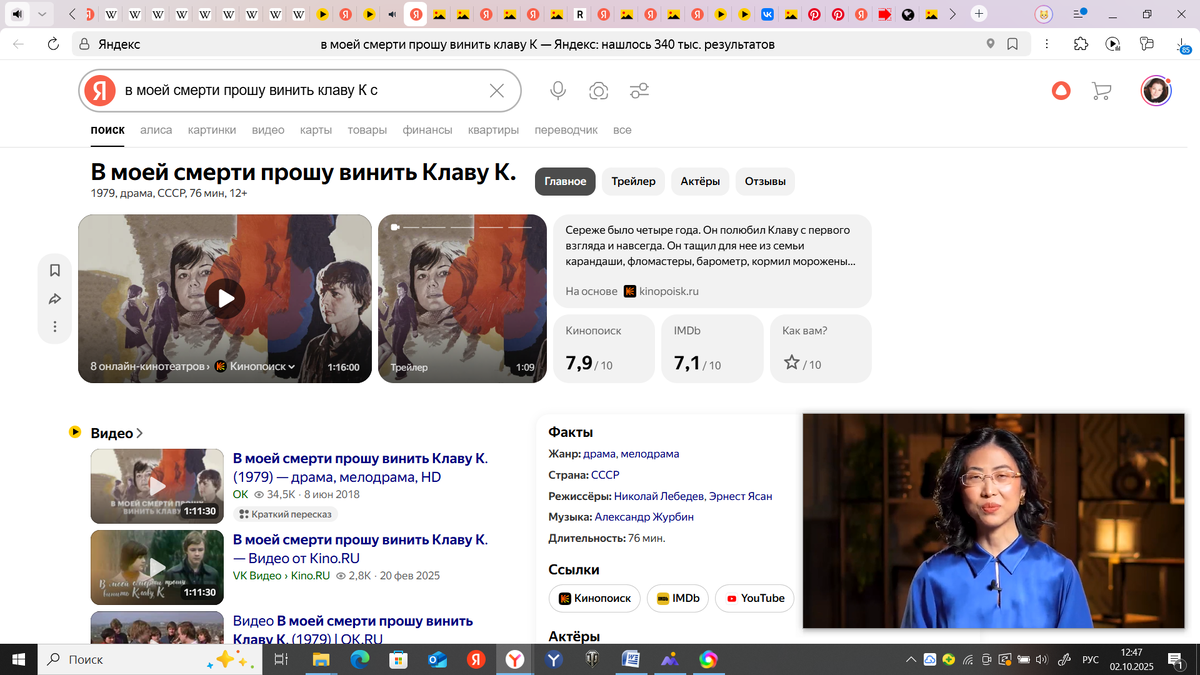Go back with browser back arrow

click(18, 44)
